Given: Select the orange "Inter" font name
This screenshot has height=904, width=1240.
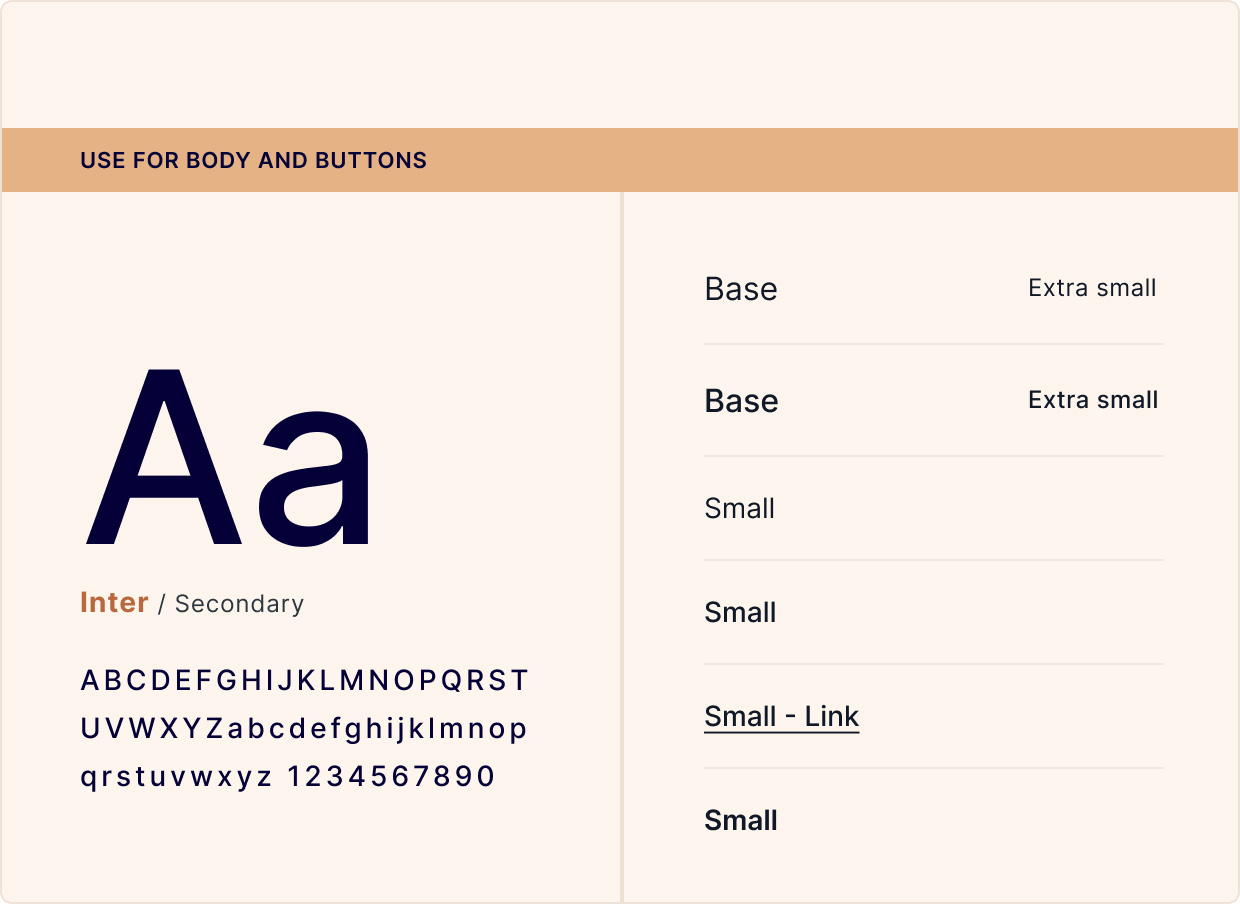Looking at the screenshot, I should 114,603.
